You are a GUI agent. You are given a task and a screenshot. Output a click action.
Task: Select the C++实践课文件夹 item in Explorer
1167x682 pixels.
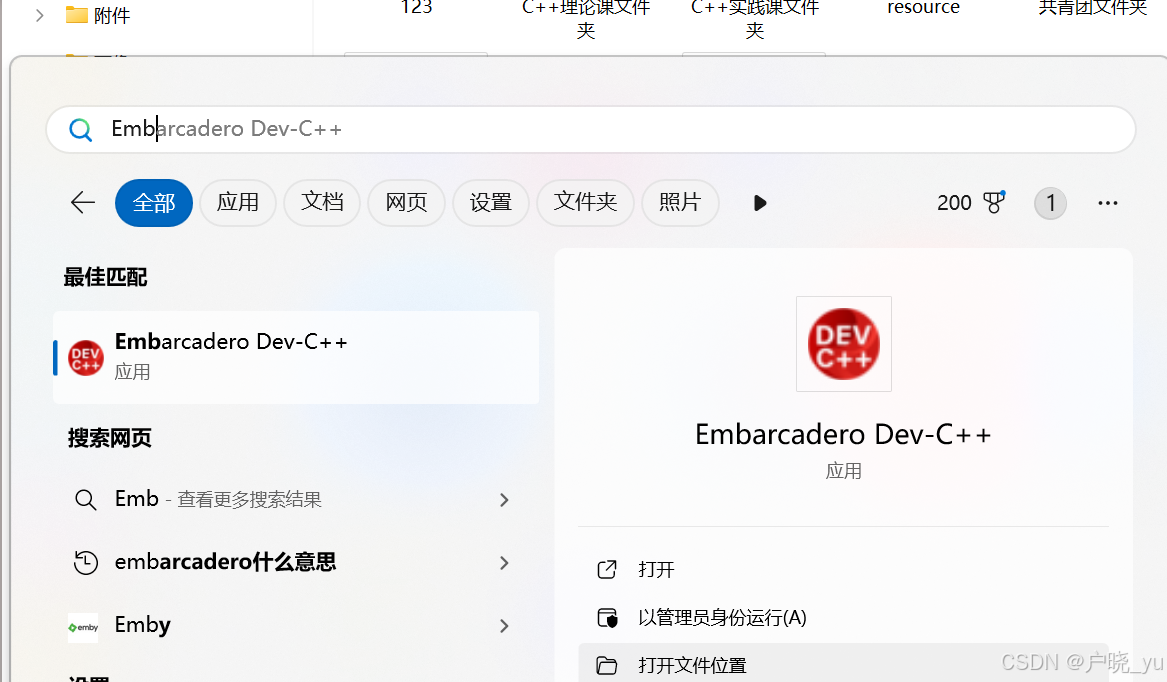(755, 19)
